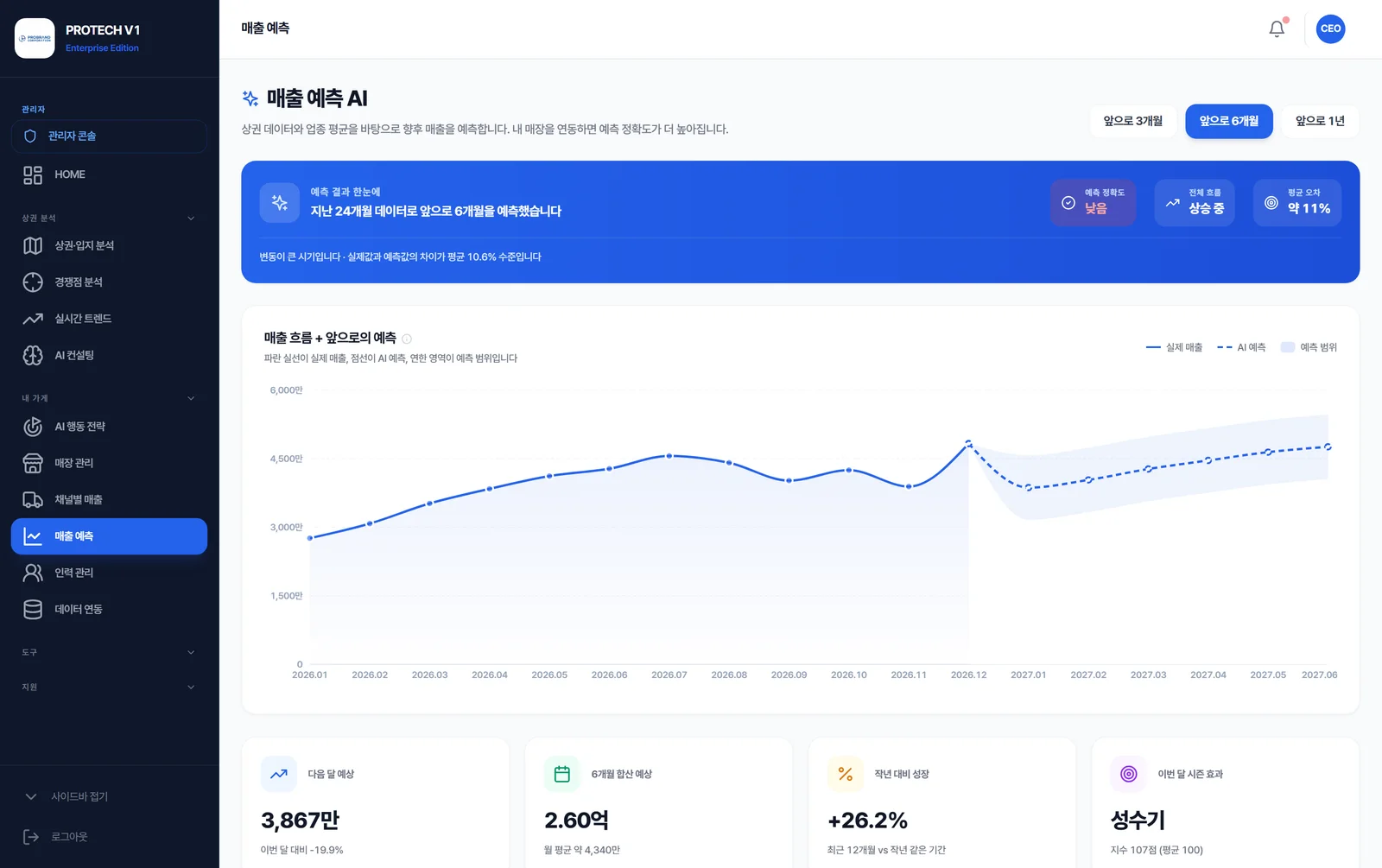
Task: Click the 예측 정확도 낮음 badge
Action: tap(1093, 203)
